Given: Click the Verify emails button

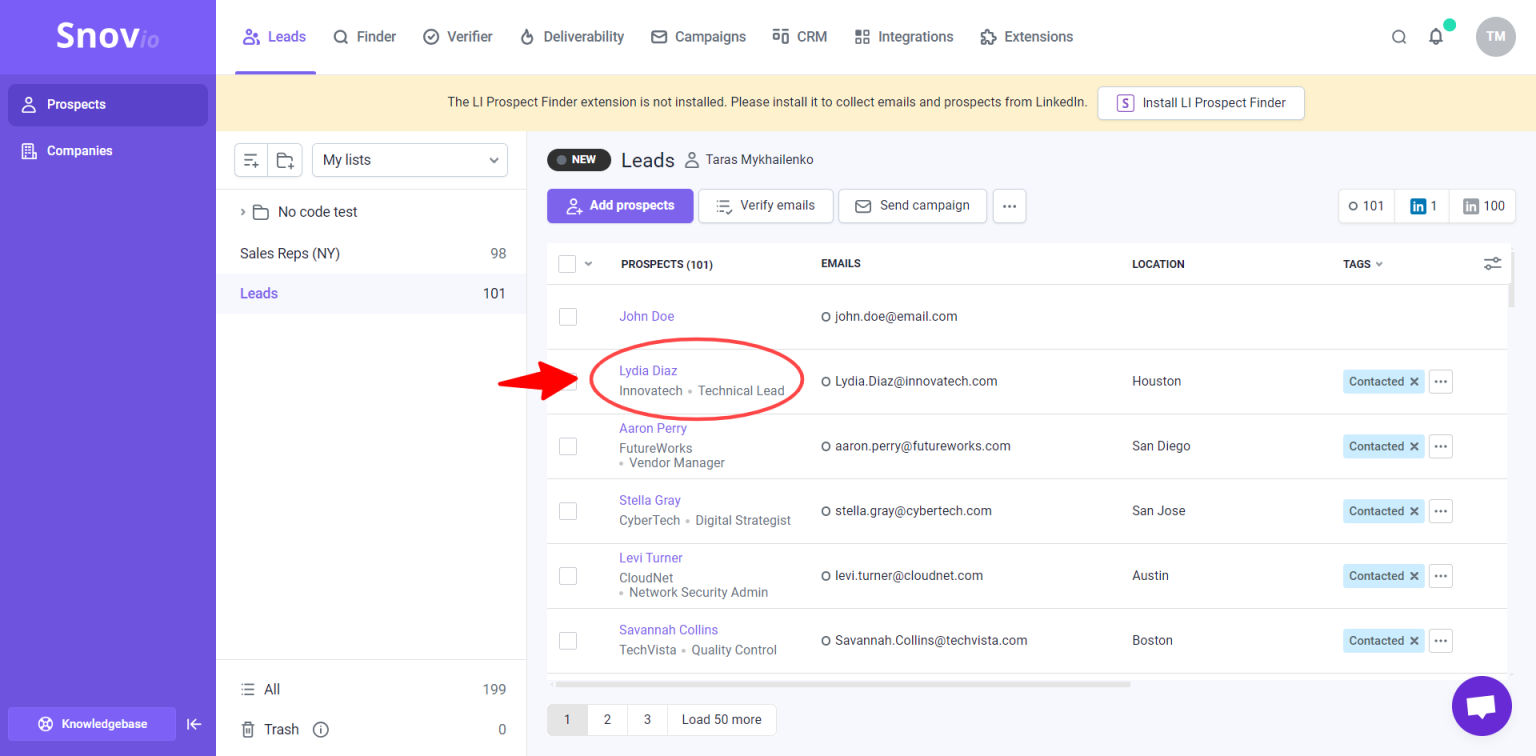Looking at the screenshot, I should point(765,206).
